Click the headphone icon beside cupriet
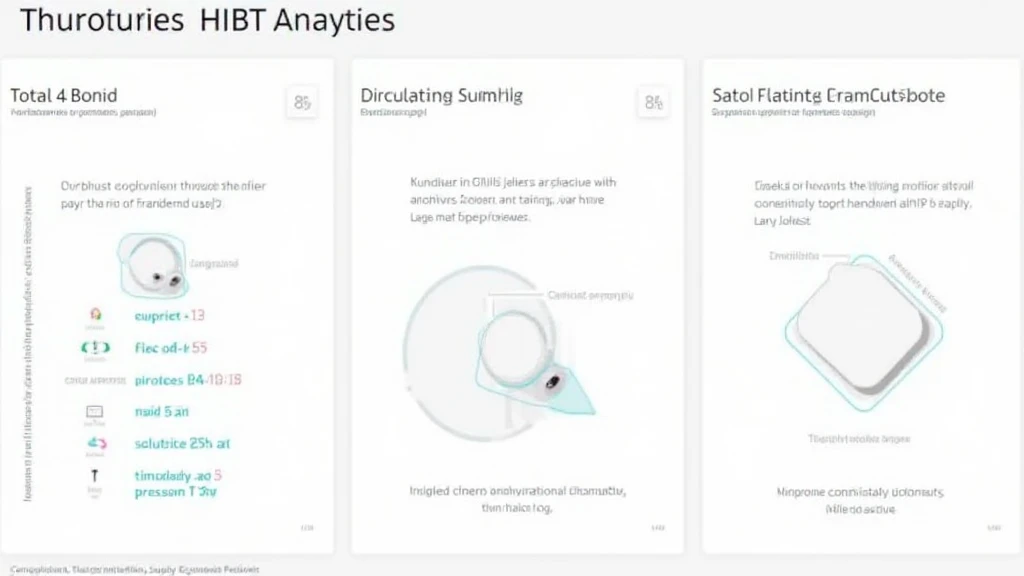1024x576 pixels. click(x=96, y=315)
